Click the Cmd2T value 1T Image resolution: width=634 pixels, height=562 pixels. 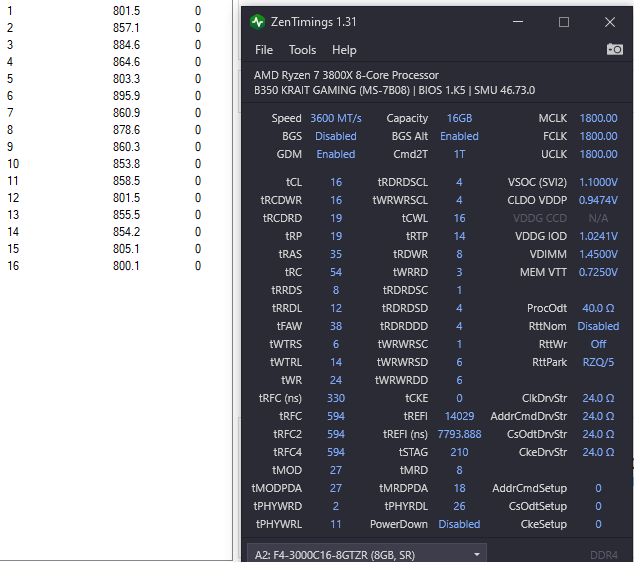(x=459, y=154)
